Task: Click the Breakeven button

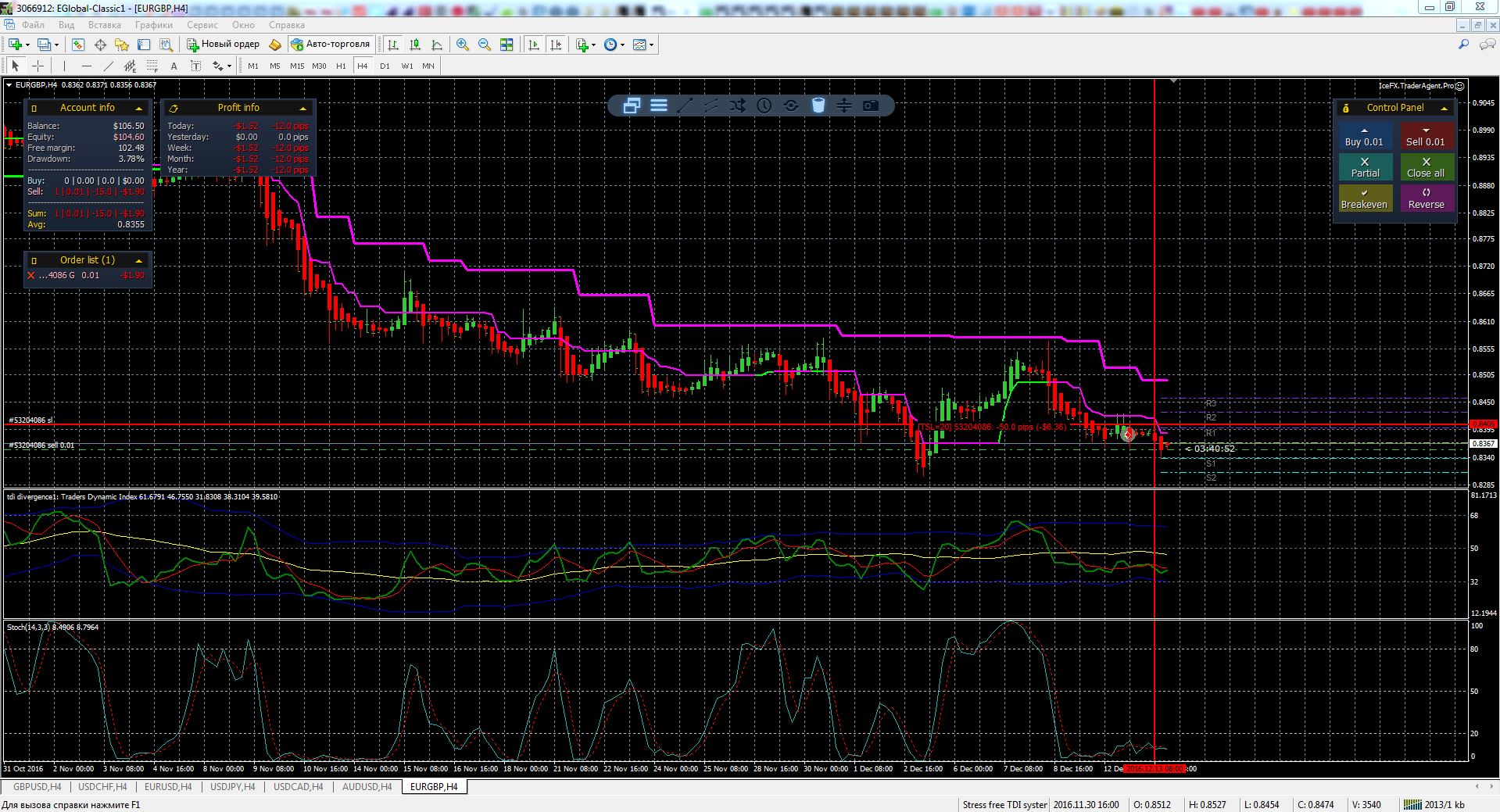Action: (x=1364, y=199)
